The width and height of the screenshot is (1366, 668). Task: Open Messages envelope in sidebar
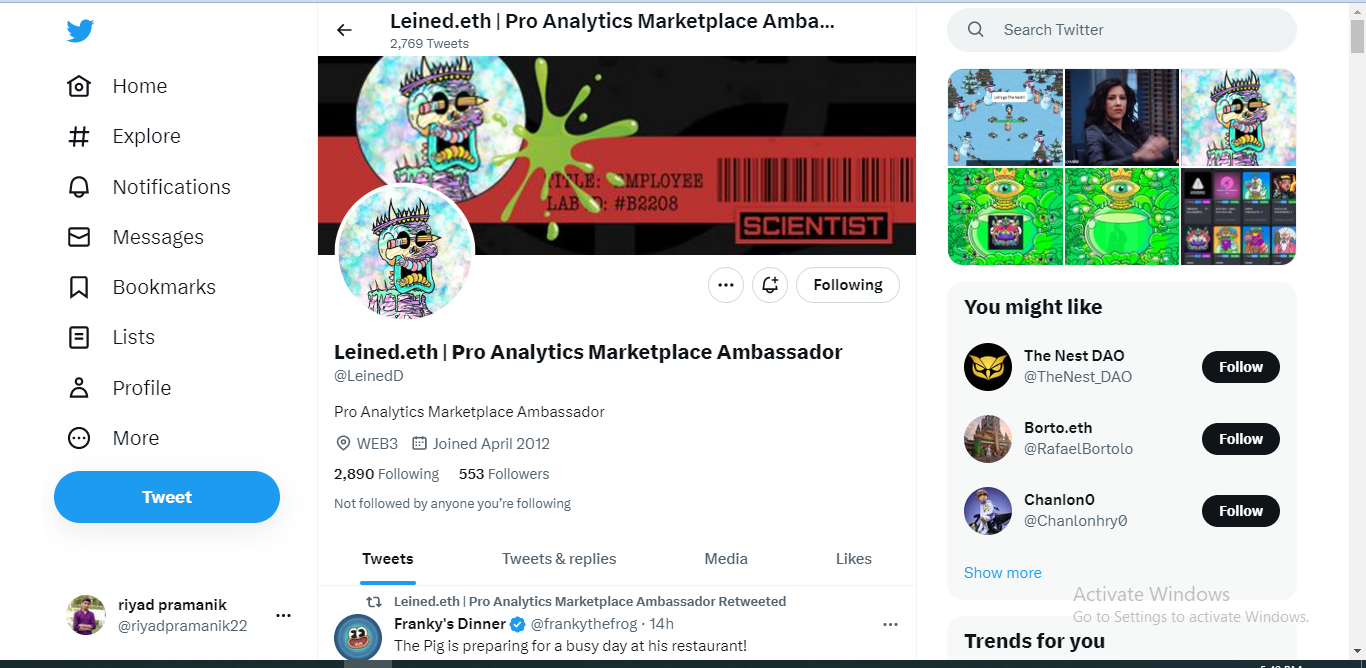(78, 237)
